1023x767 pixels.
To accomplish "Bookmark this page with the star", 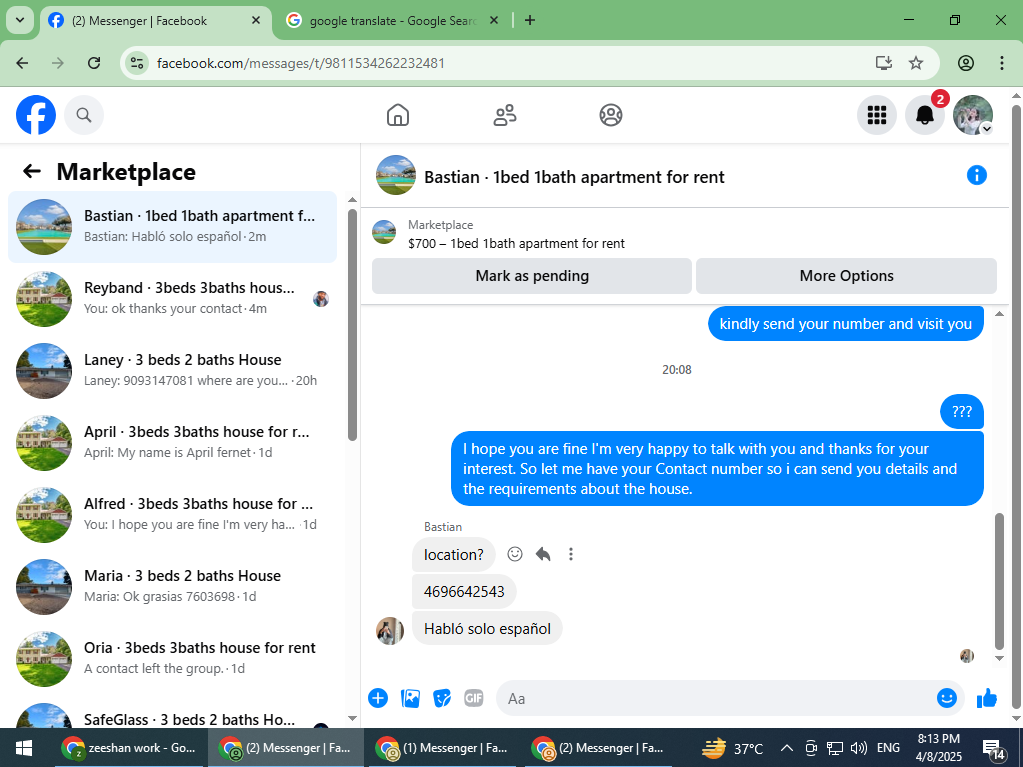I will tap(916, 63).
